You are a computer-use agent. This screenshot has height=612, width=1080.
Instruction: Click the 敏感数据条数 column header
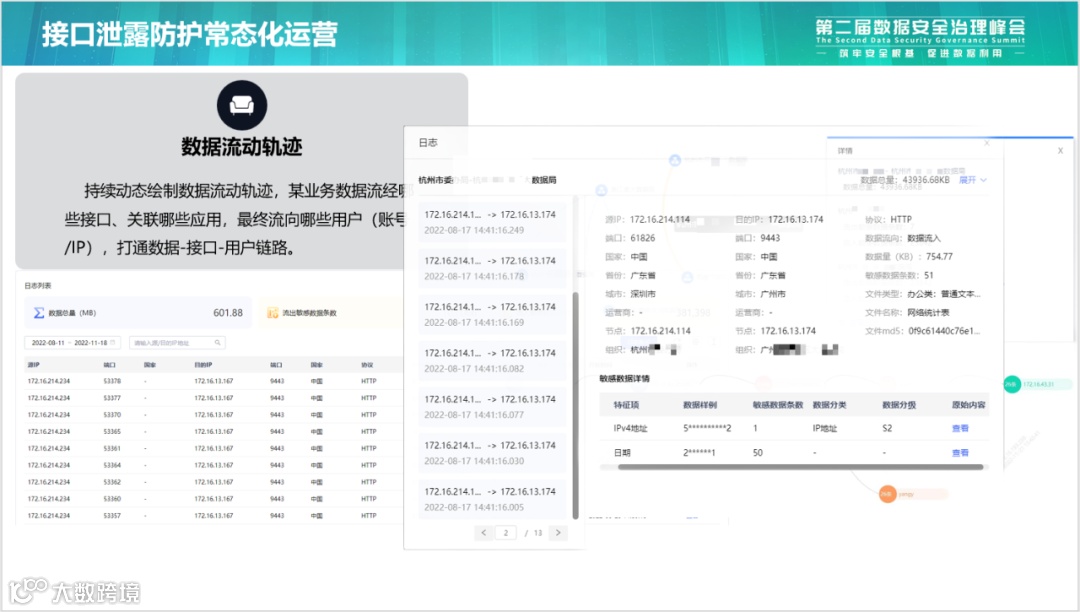click(778, 405)
